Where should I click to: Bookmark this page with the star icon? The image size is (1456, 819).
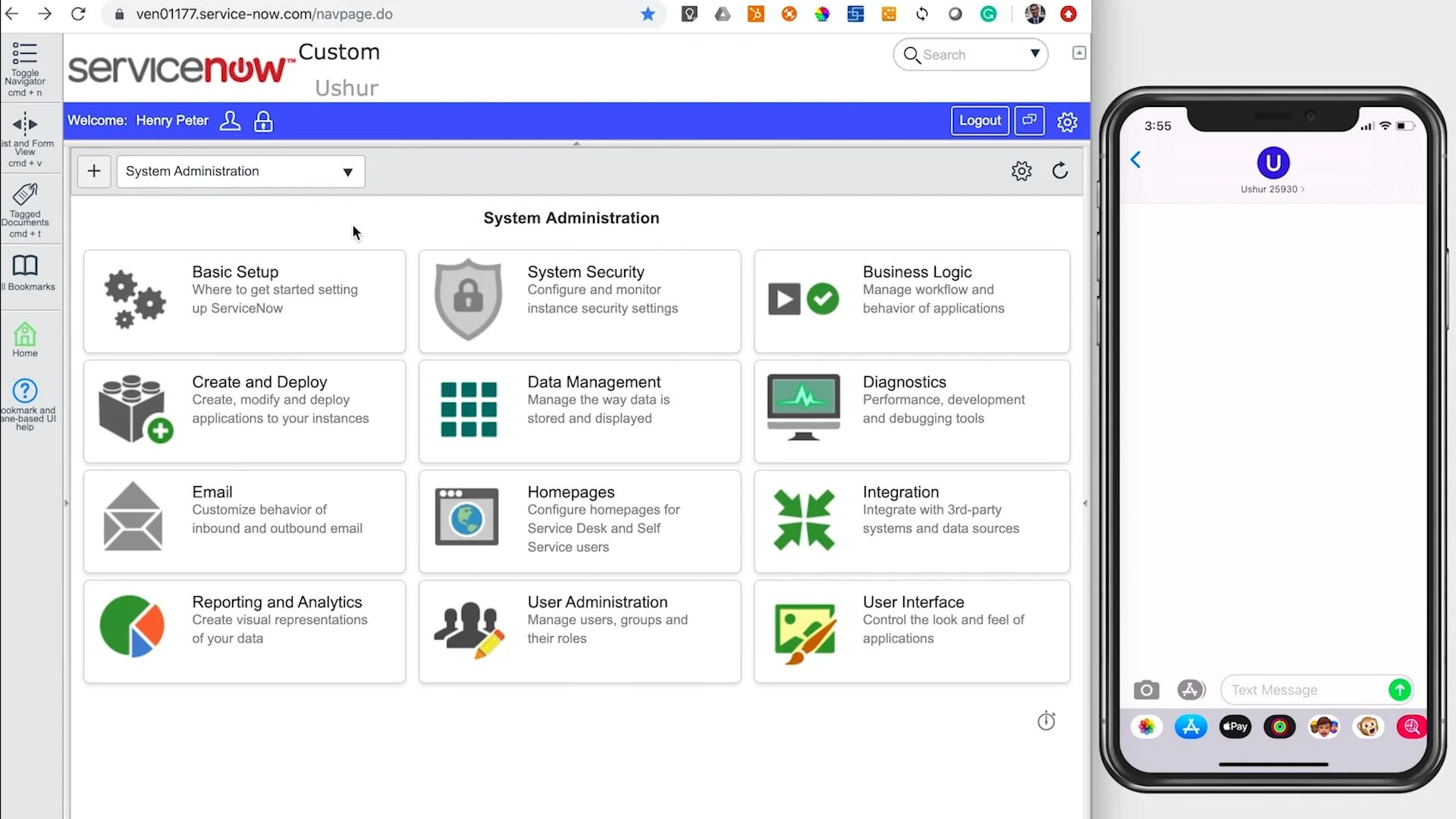[x=648, y=14]
